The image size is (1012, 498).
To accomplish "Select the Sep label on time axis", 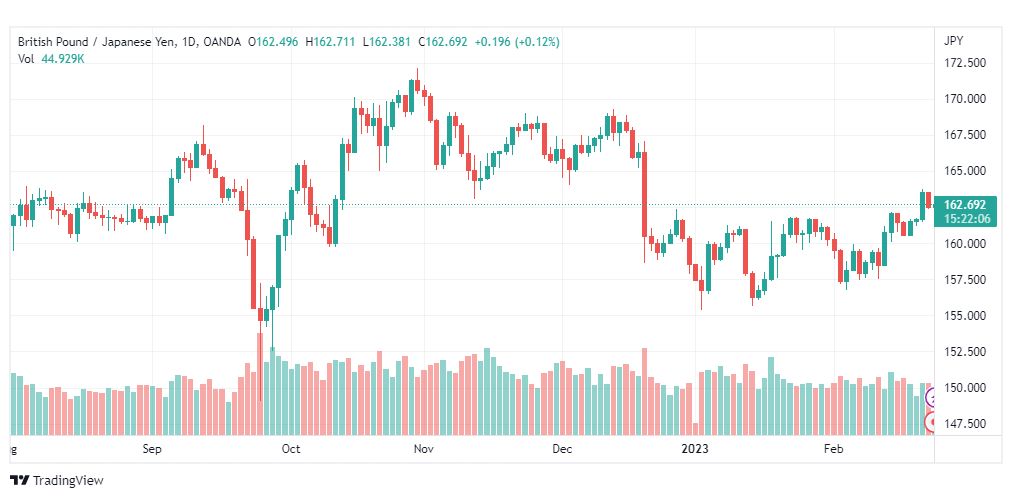I will coord(152,449).
